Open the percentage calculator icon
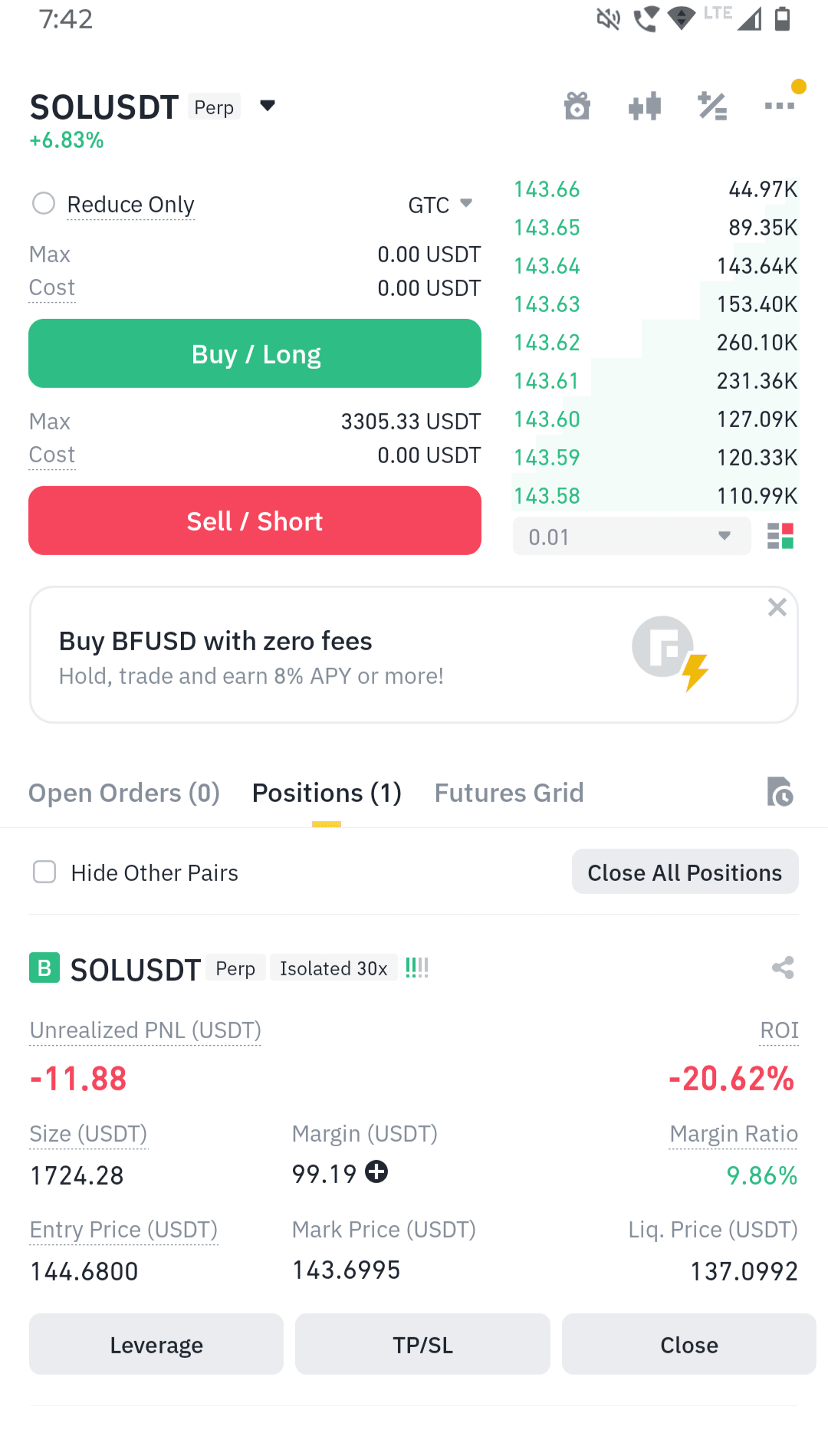Viewport: 828px width, 1456px height. pos(712,106)
